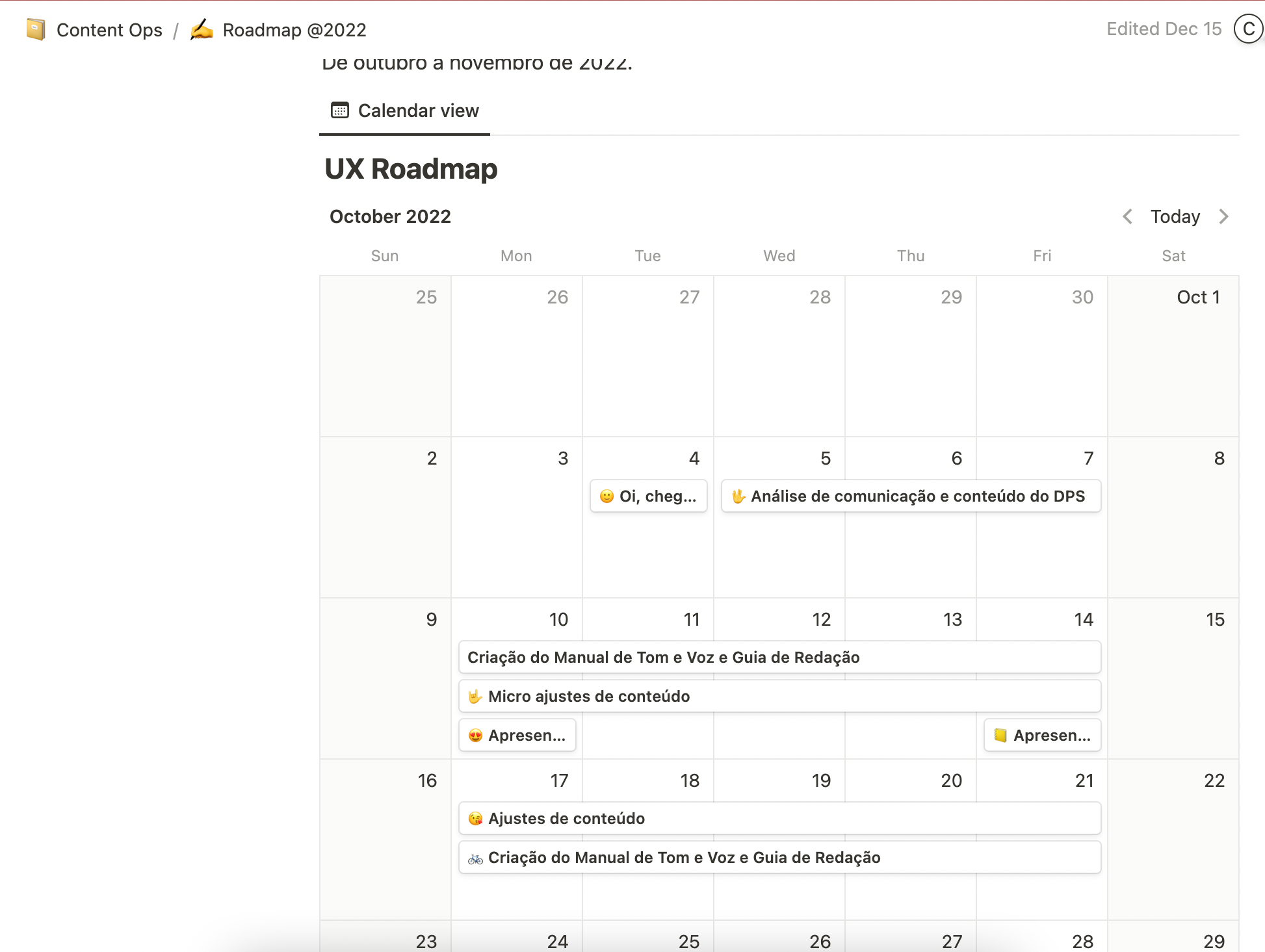Click the October 8 day cell
1265x952 pixels.
(1173, 539)
